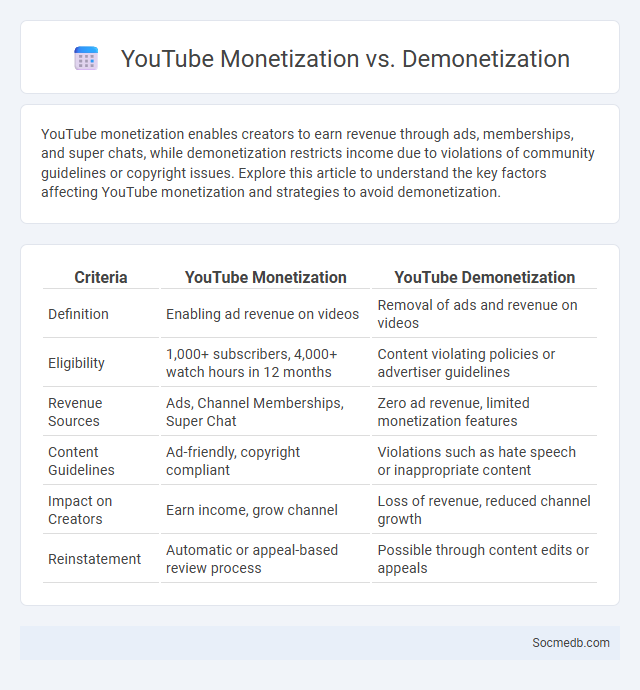Click 'Removal of ads and revenue on videos' cell
The width and height of the screenshot is (640, 690).
485,314
